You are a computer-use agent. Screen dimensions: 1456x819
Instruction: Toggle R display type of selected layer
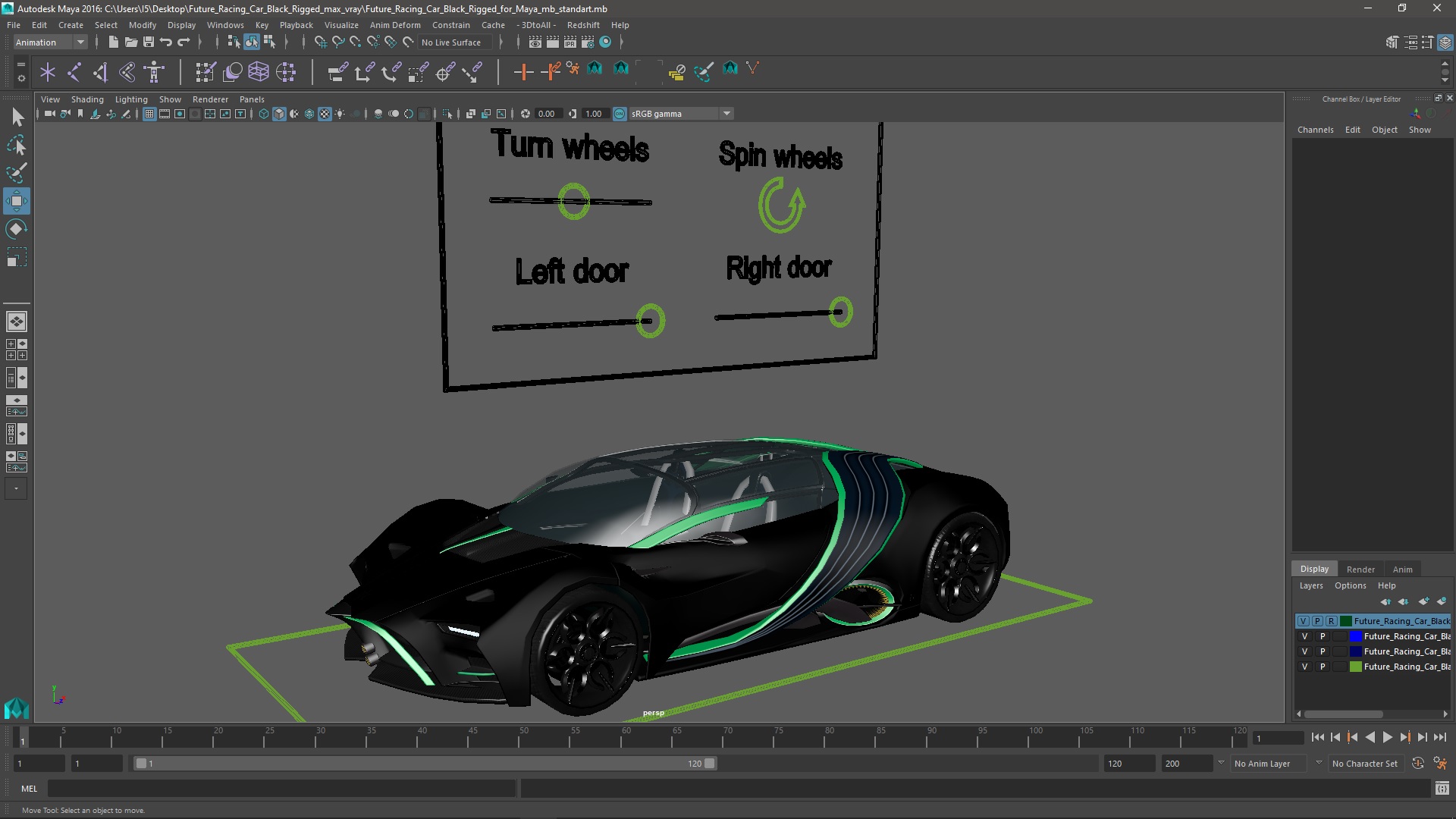click(1331, 621)
